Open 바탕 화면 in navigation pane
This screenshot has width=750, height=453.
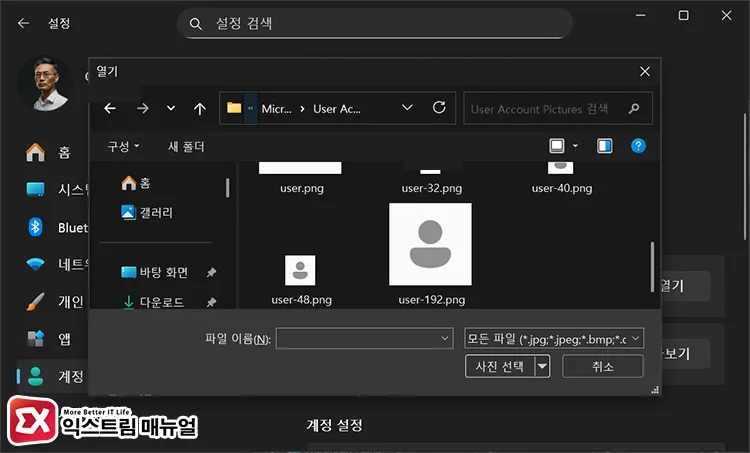tap(154, 272)
